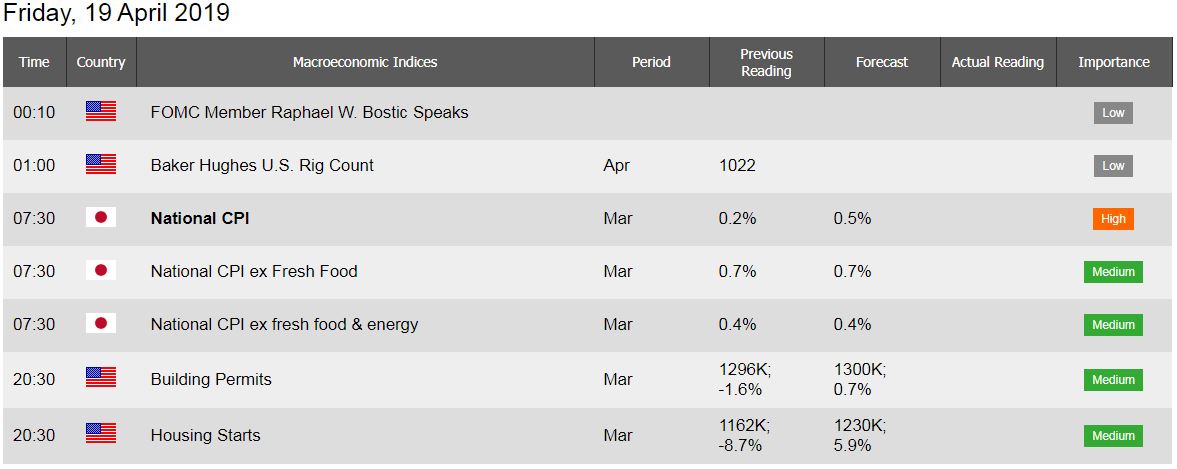Image resolution: width=1177 pixels, height=469 pixels.
Task: Sort by Importance column header
Action: 1114,62
